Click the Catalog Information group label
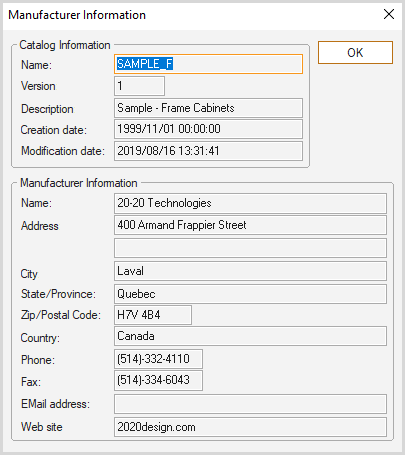This screenshot has width=405, height=455. [x=65, y=45]
